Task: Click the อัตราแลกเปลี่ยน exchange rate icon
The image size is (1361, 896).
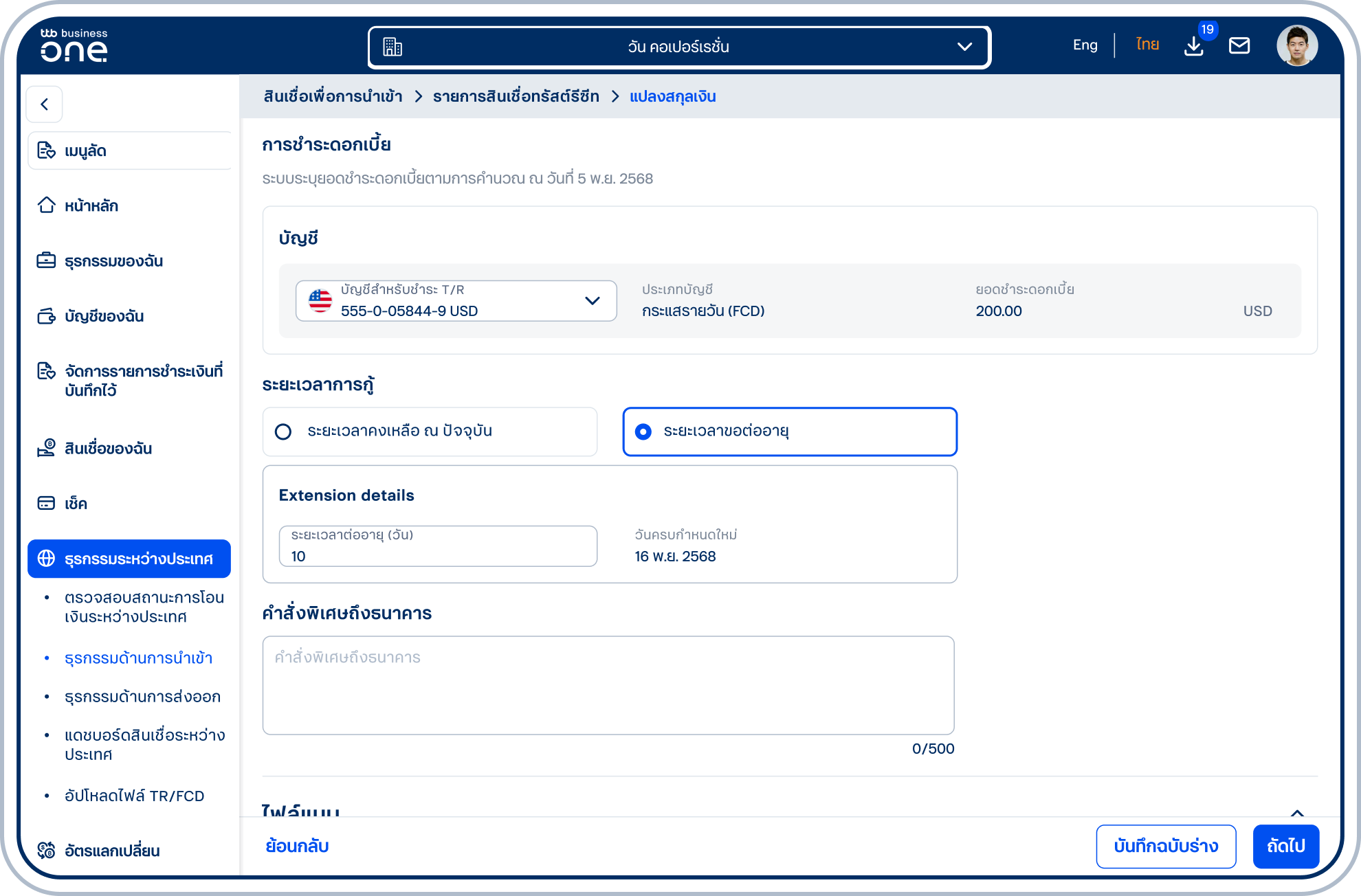Action: pos(46,851)
